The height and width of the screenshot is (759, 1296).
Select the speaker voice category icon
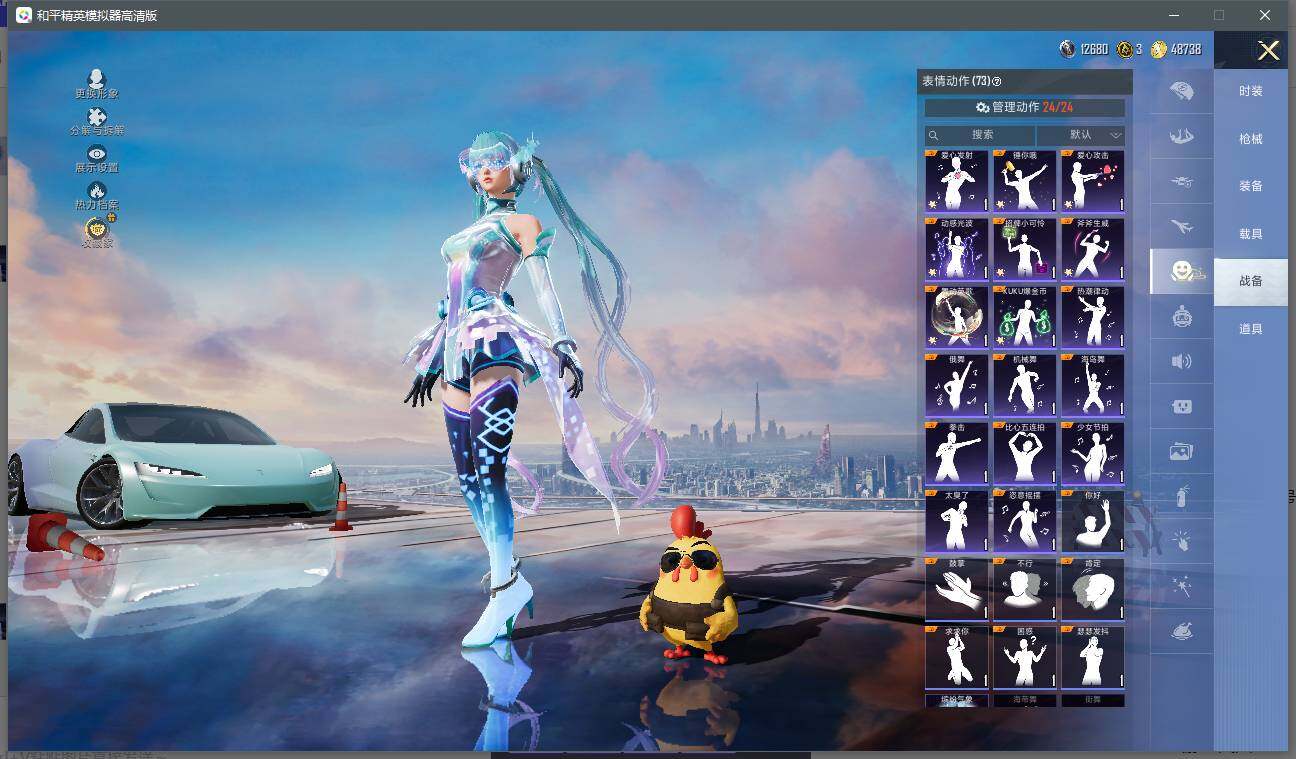coord(1182,361)
